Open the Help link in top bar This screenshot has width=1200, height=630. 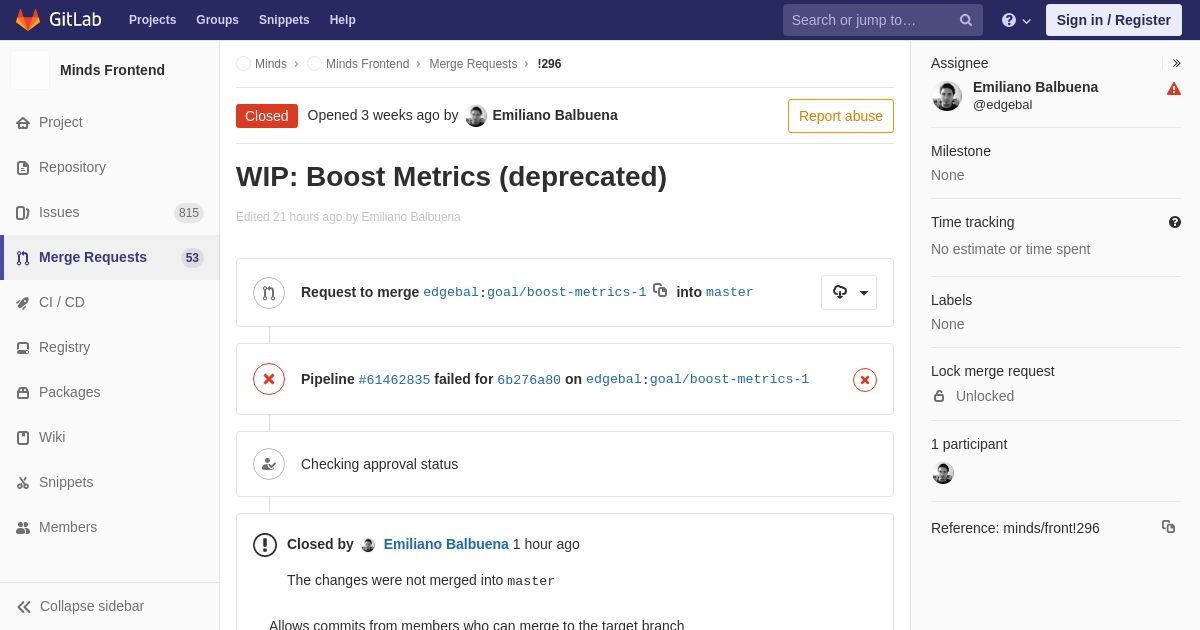[343, 20]
